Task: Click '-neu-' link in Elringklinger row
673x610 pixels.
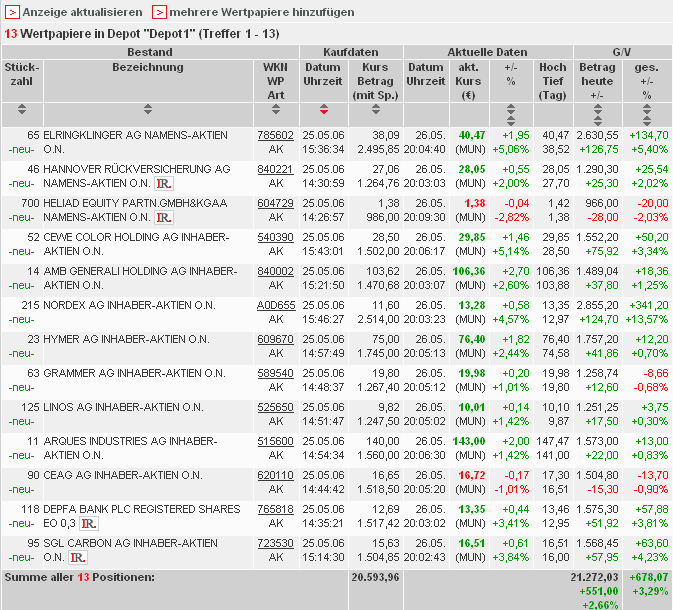Action: point(22,149)
